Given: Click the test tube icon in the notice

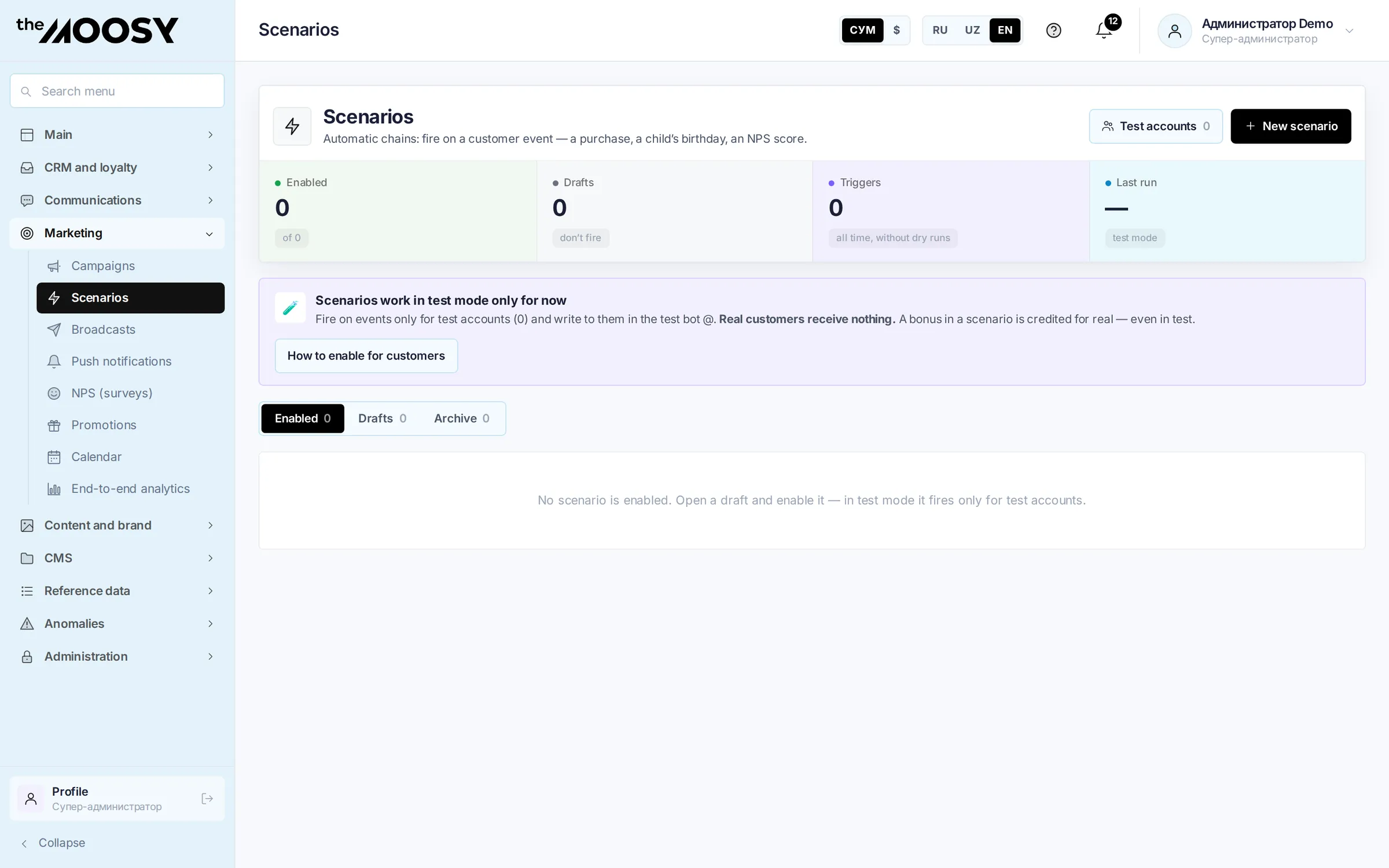Looking at the screenshot, I should coord(290,307).
